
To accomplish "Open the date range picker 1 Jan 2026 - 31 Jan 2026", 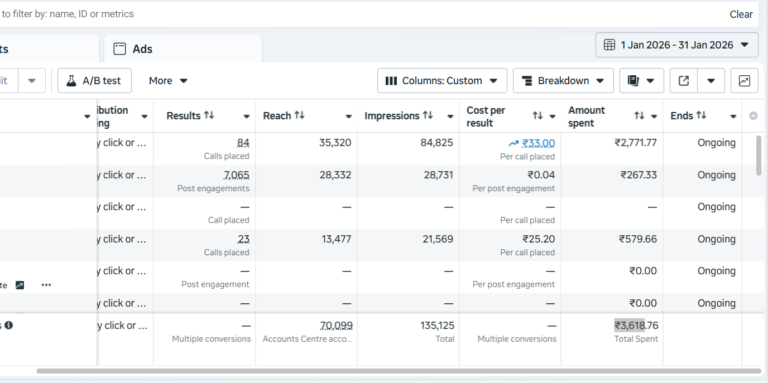I will (x=676, y=45).
